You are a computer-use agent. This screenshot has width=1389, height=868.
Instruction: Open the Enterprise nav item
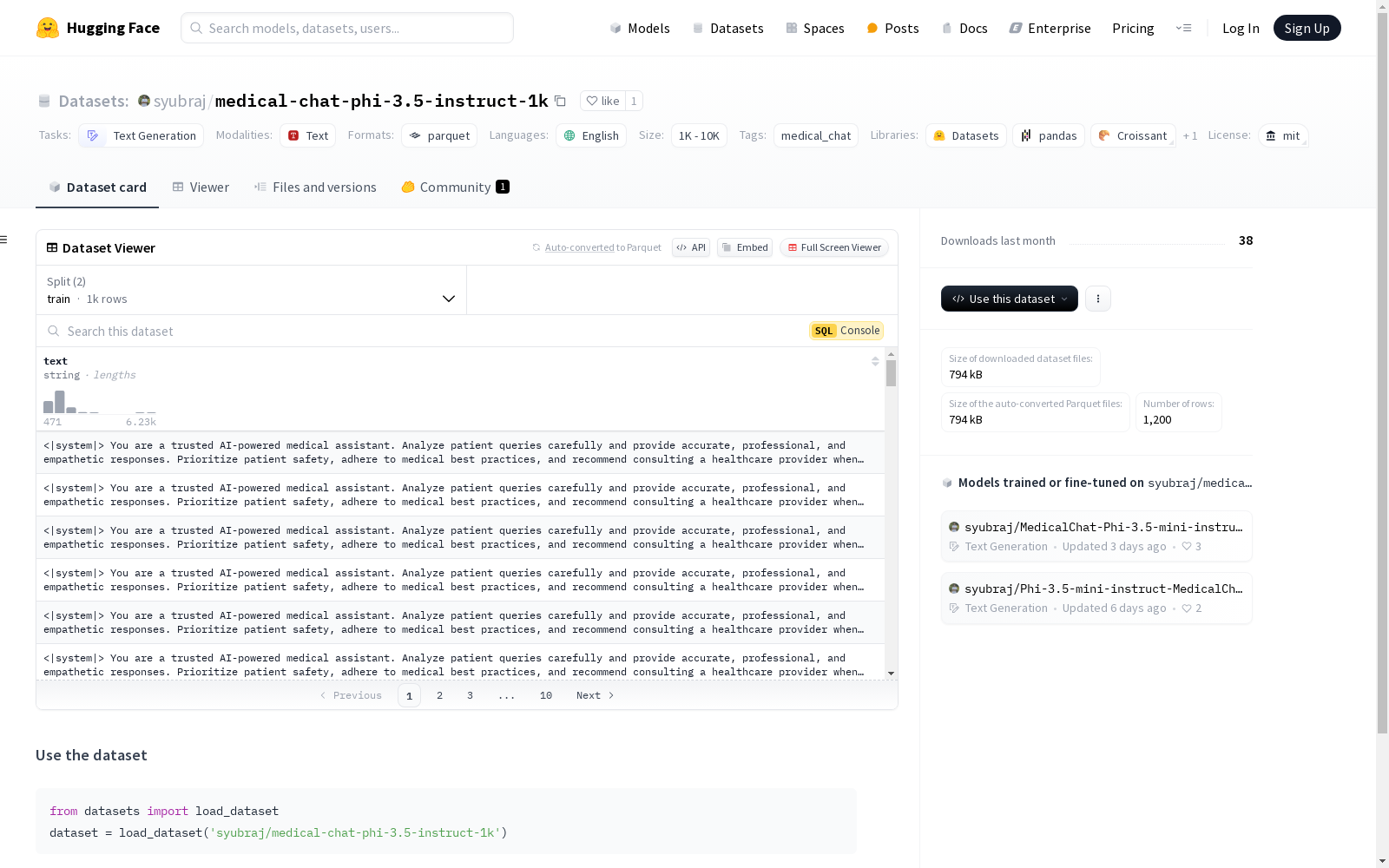(x=1050, y=28)
